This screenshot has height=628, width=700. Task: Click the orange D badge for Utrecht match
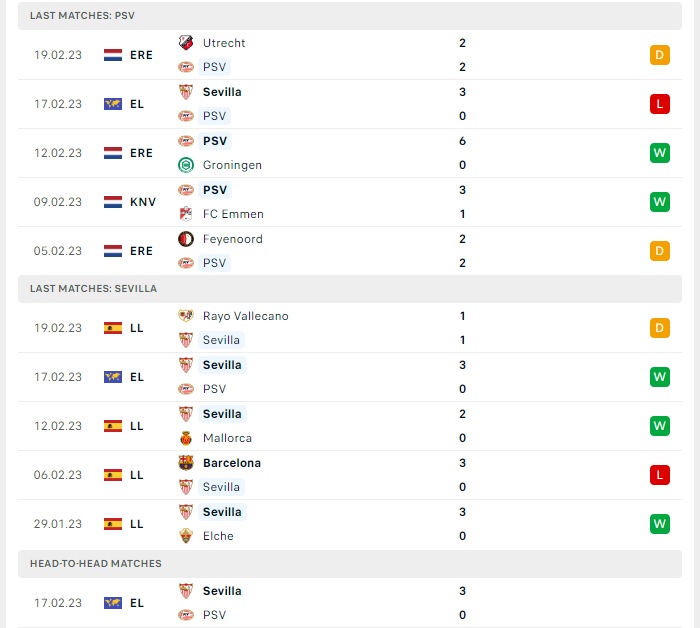coord(660,55)
